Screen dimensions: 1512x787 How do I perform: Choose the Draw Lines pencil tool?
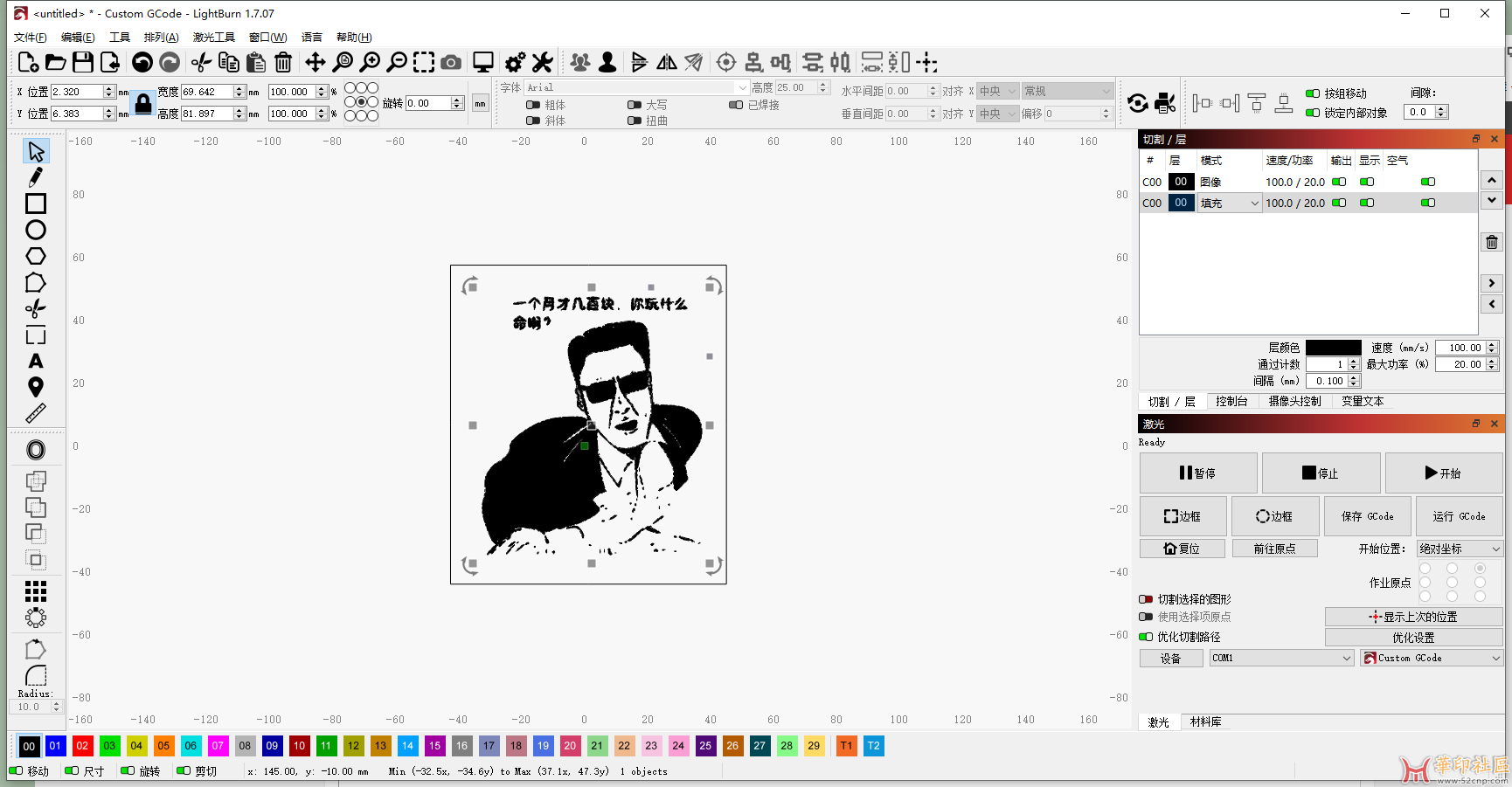pos(36,177)
